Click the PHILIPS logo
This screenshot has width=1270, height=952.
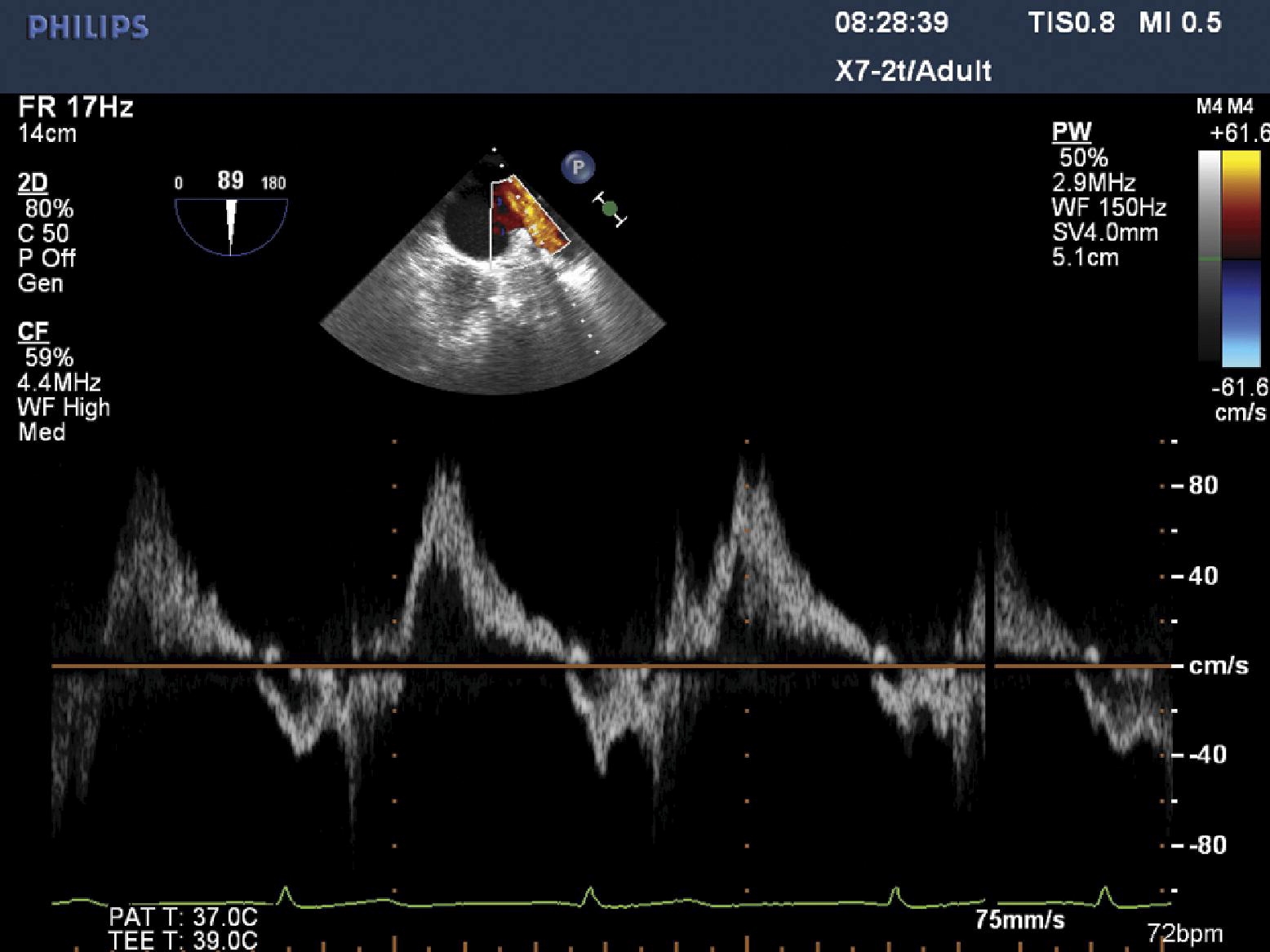click(86, 27)
